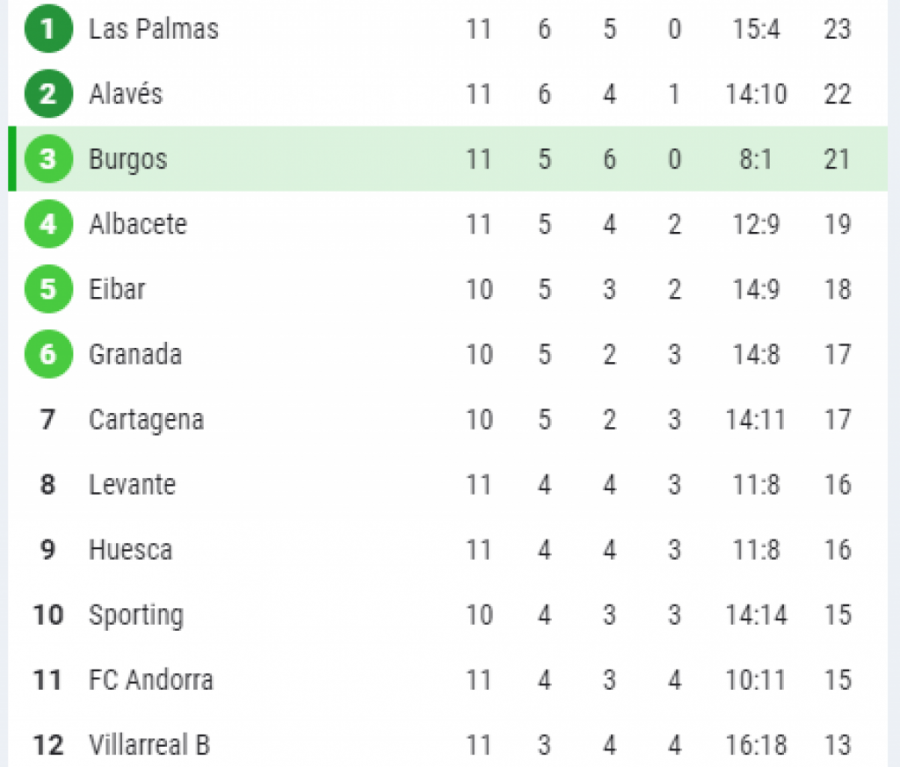Click the Cartagena team name
Viewport: 900px width, 767px height.
[x=146, y=419]
